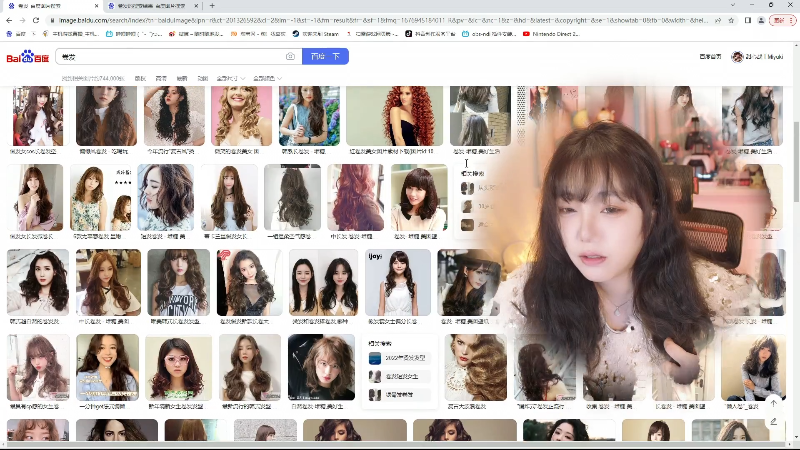Close the first Baidu image tab
This screenshot has width=800, height=450.
tap(96, 6)
